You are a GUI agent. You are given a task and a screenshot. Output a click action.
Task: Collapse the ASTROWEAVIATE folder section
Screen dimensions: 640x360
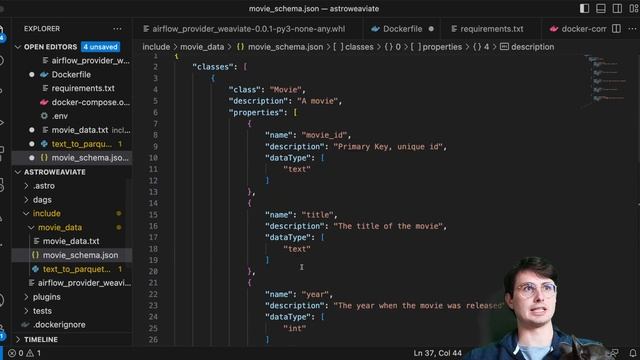18,172
